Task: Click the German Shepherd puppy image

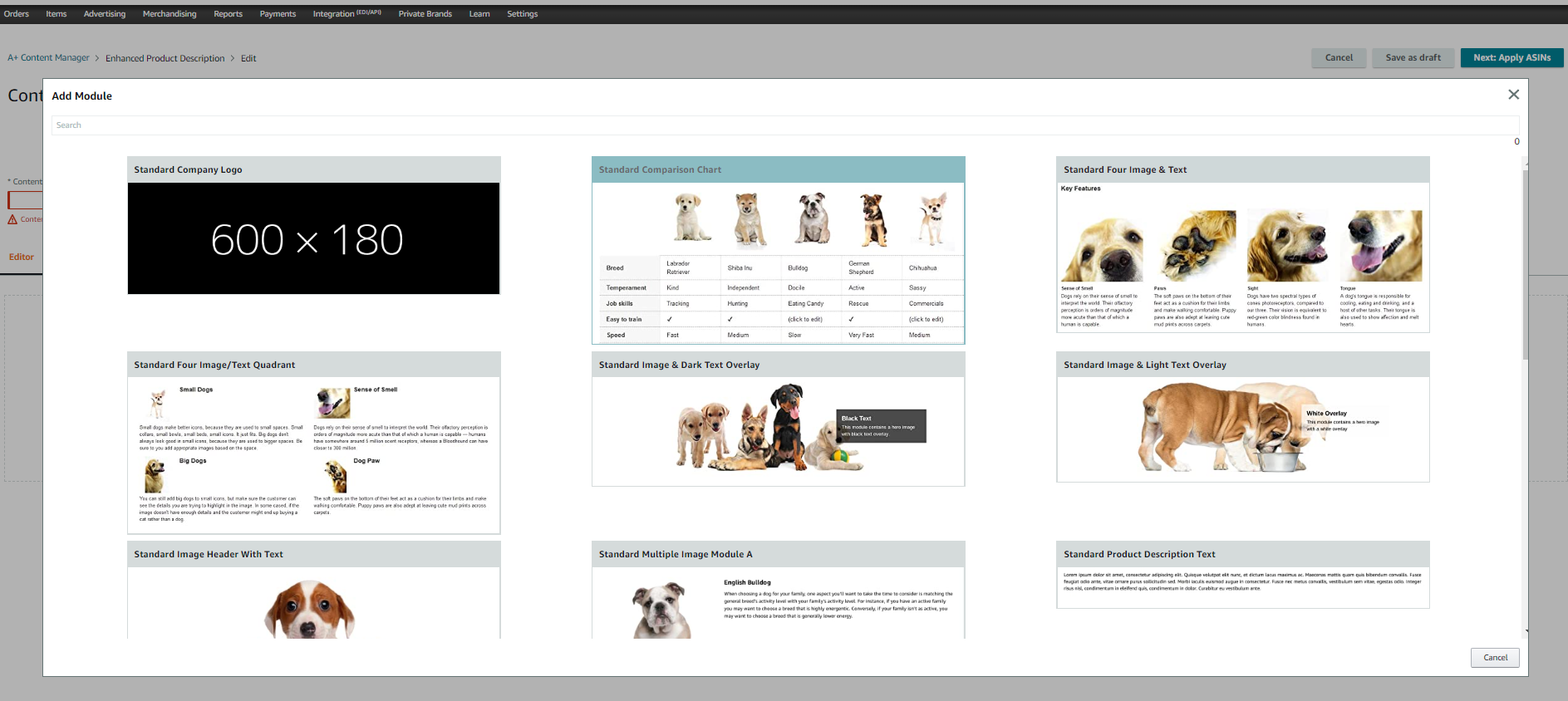Action: point(872,219)
